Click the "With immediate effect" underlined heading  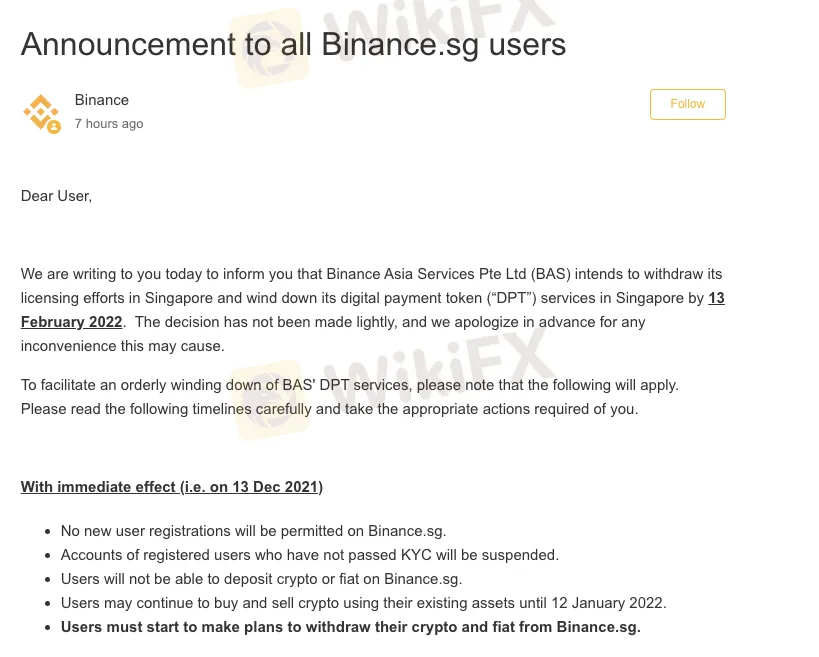pyautogui.click(x=171, y=487)
